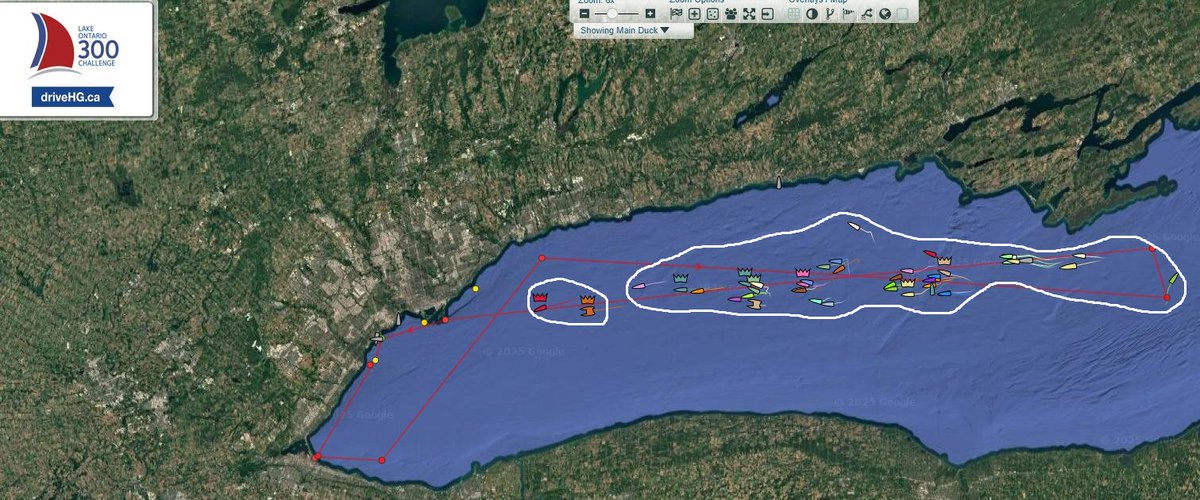Select the red crown in small circle

(x=540, y=297)
